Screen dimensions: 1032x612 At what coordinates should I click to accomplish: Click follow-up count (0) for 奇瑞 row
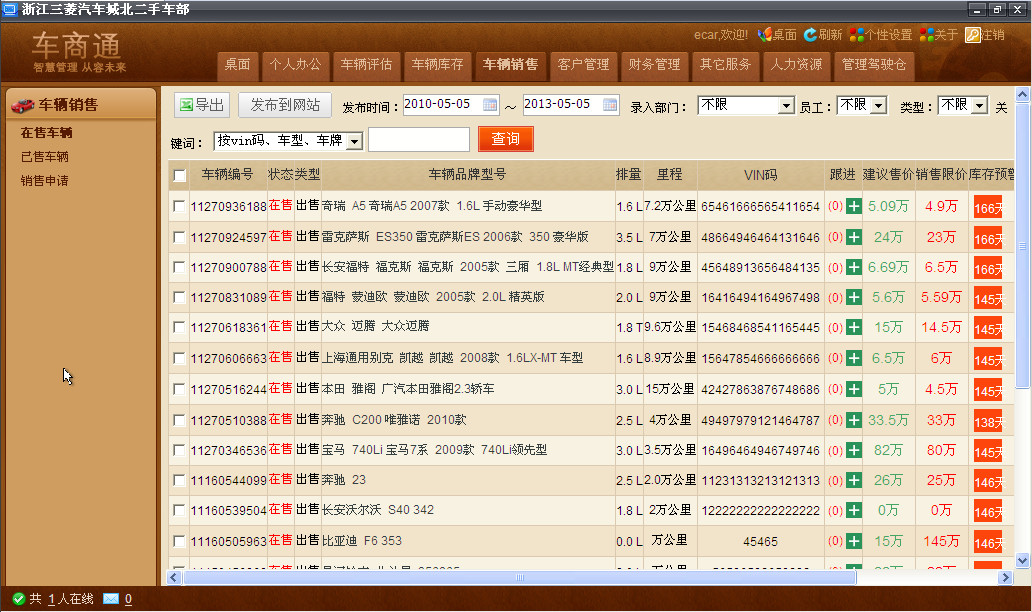tap(835, 206)
